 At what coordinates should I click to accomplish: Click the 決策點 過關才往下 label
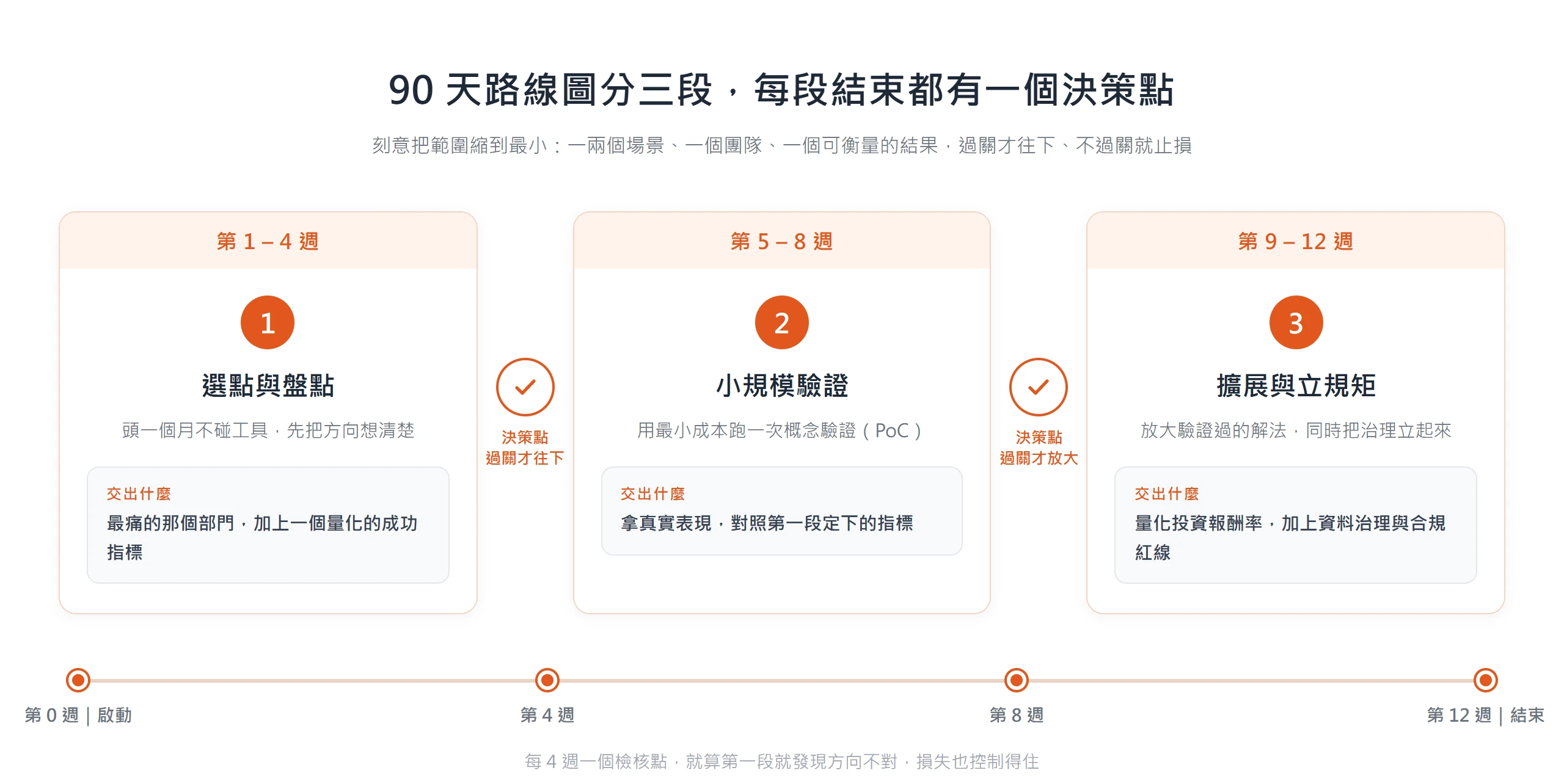tap(525, 448)
